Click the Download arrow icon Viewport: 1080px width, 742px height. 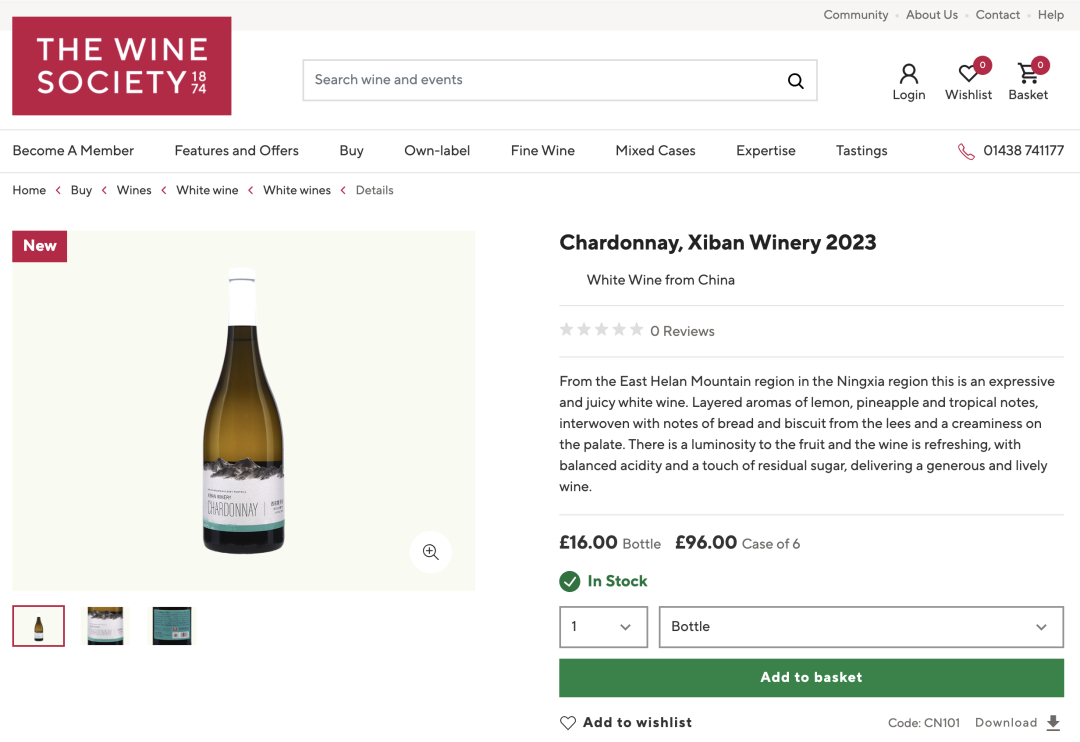point(1052,723)
